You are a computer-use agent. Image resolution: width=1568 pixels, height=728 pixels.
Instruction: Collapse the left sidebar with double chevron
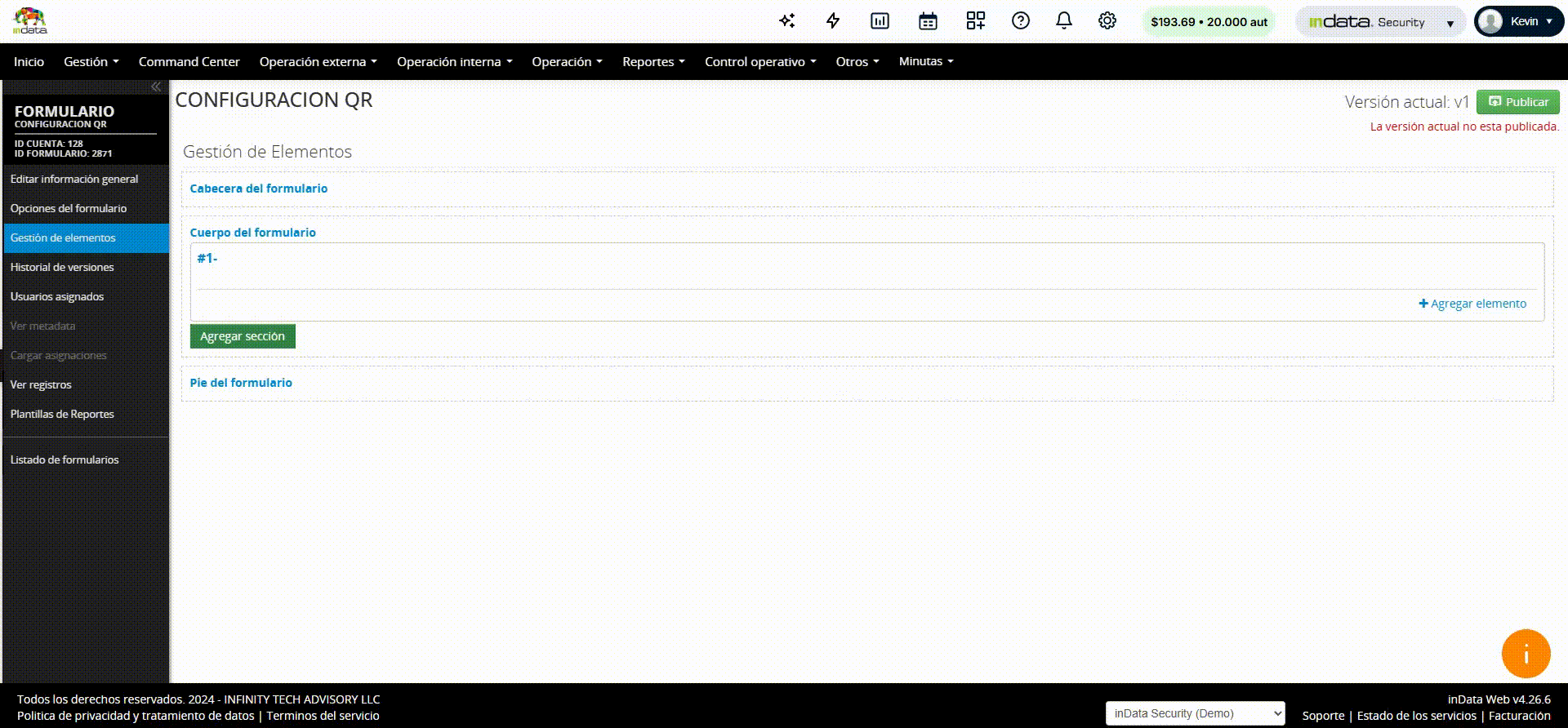(x=155, y=87)
